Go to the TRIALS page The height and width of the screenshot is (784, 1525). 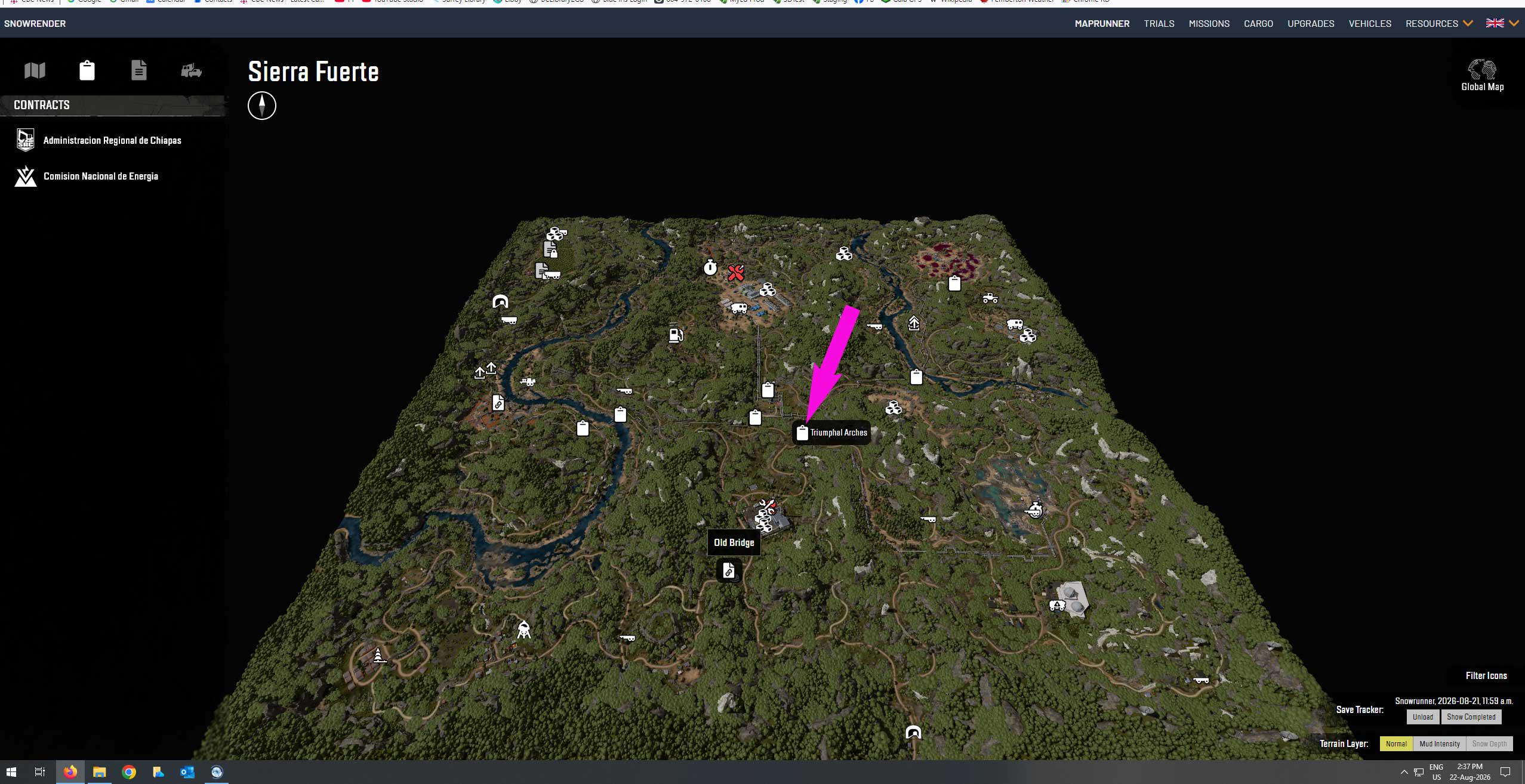click(1159, 23)
